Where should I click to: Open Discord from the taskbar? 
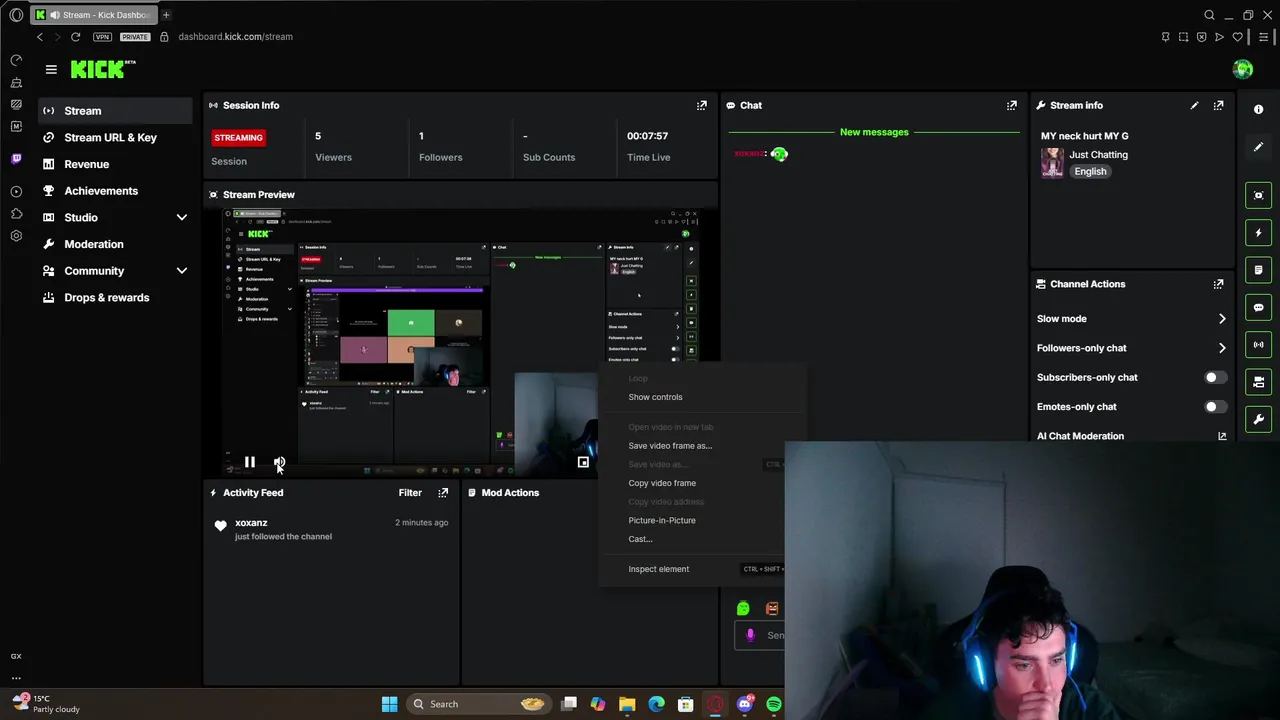pos(744,704)
